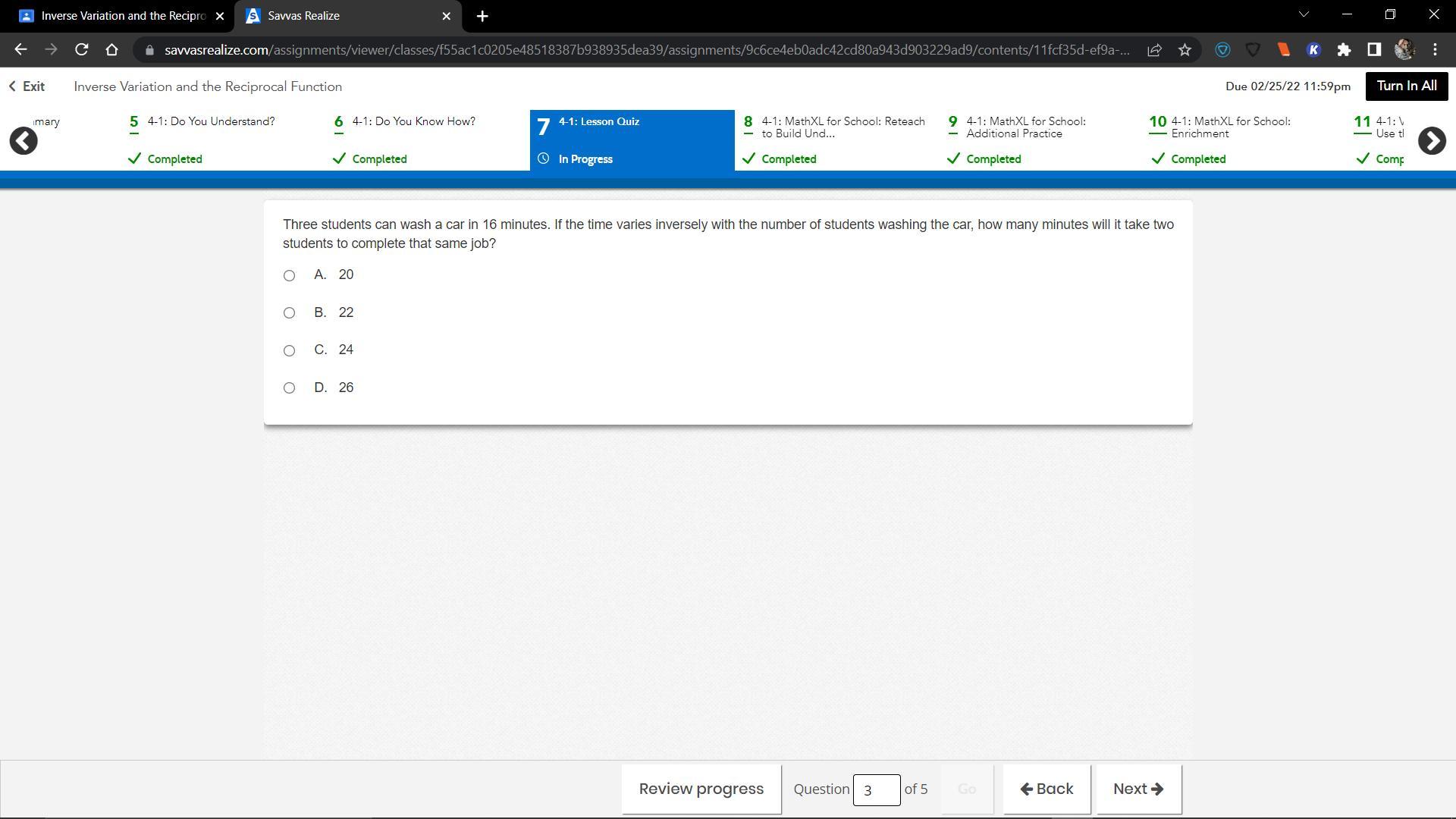Bookmark this page with star icon
This screenshot has width=1456, height=819.
click(1185, 50)
